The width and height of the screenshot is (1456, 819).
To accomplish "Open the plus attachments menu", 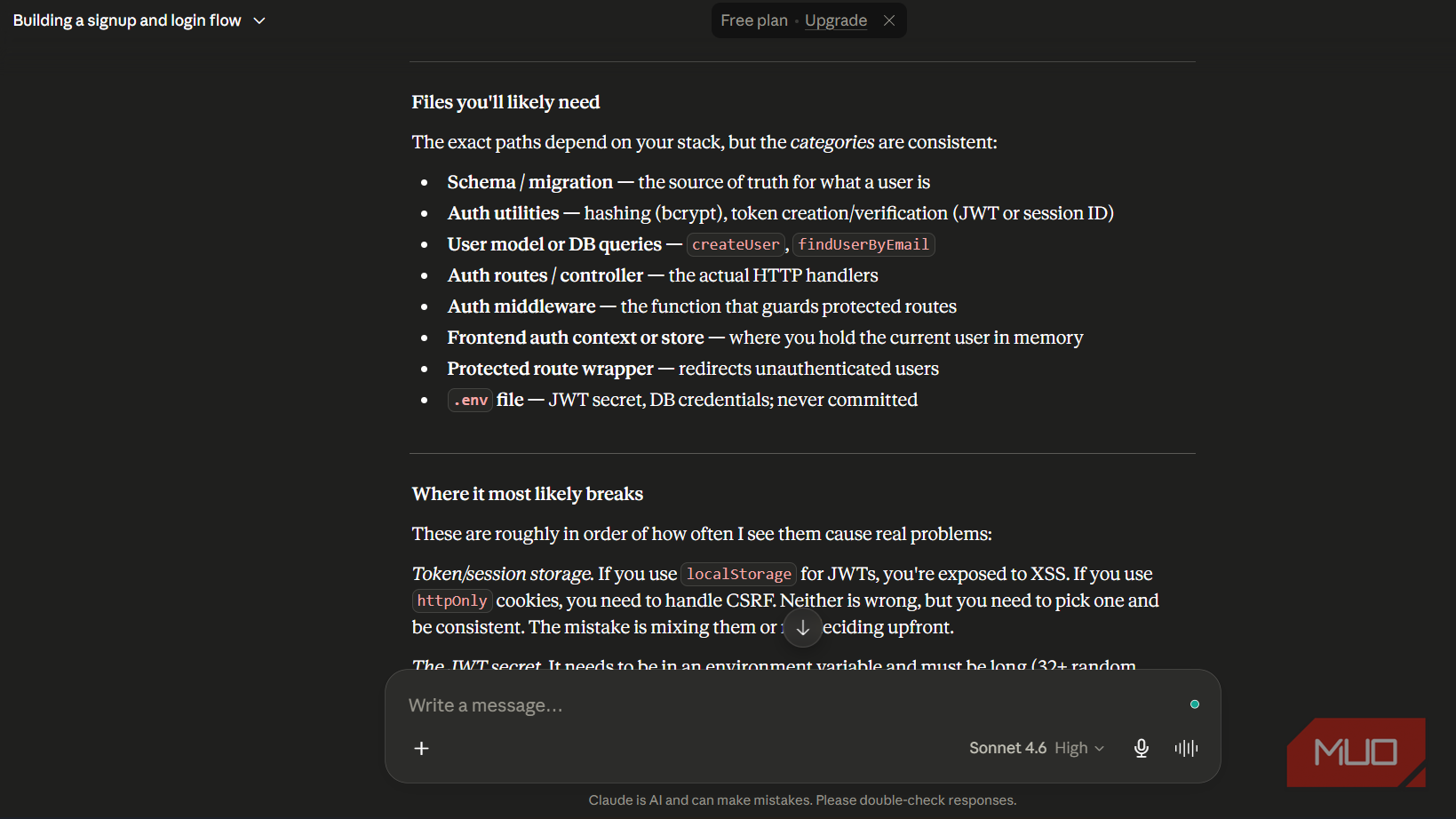I will pyautogui.click(x=422, y=748).
